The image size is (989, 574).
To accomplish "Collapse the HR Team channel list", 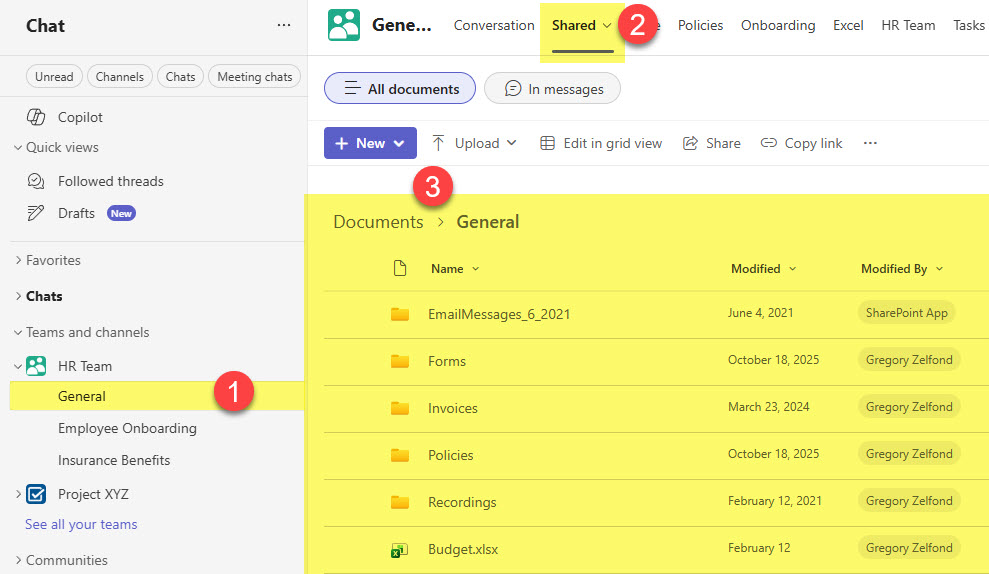I will click(18, 366).
